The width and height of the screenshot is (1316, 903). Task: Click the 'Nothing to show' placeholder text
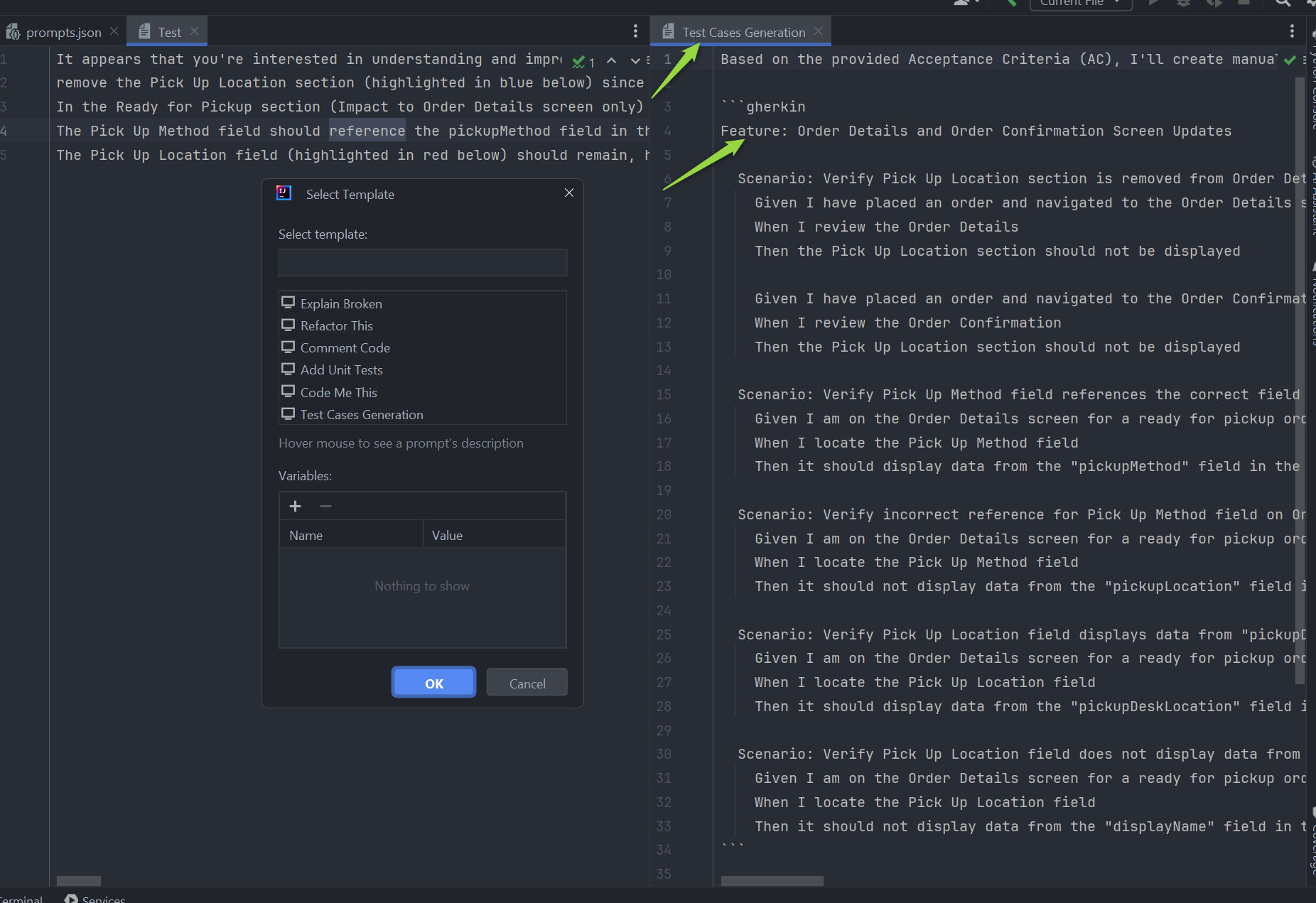click(x=422, y=585)
